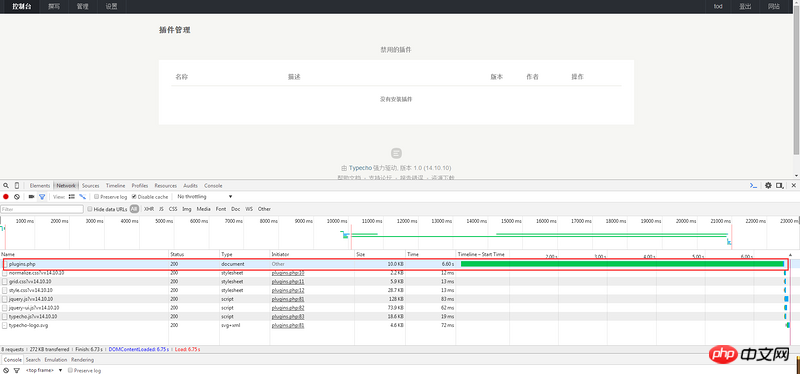
Task: Enable Preserve log in the console drawer
Action: pyautogui.click(x=70, y=370)
